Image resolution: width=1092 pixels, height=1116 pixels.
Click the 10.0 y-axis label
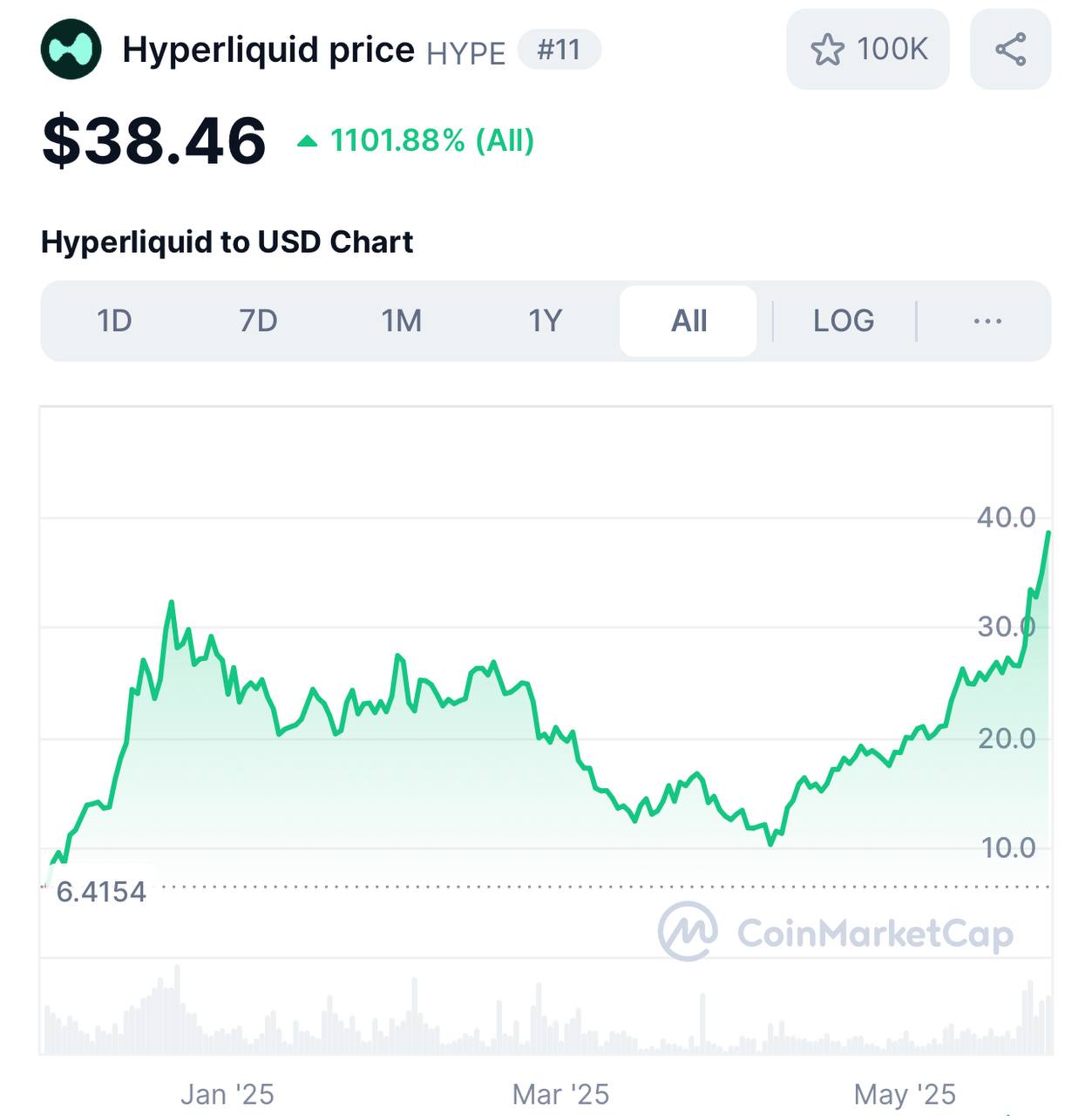[x=1008, y=847]
